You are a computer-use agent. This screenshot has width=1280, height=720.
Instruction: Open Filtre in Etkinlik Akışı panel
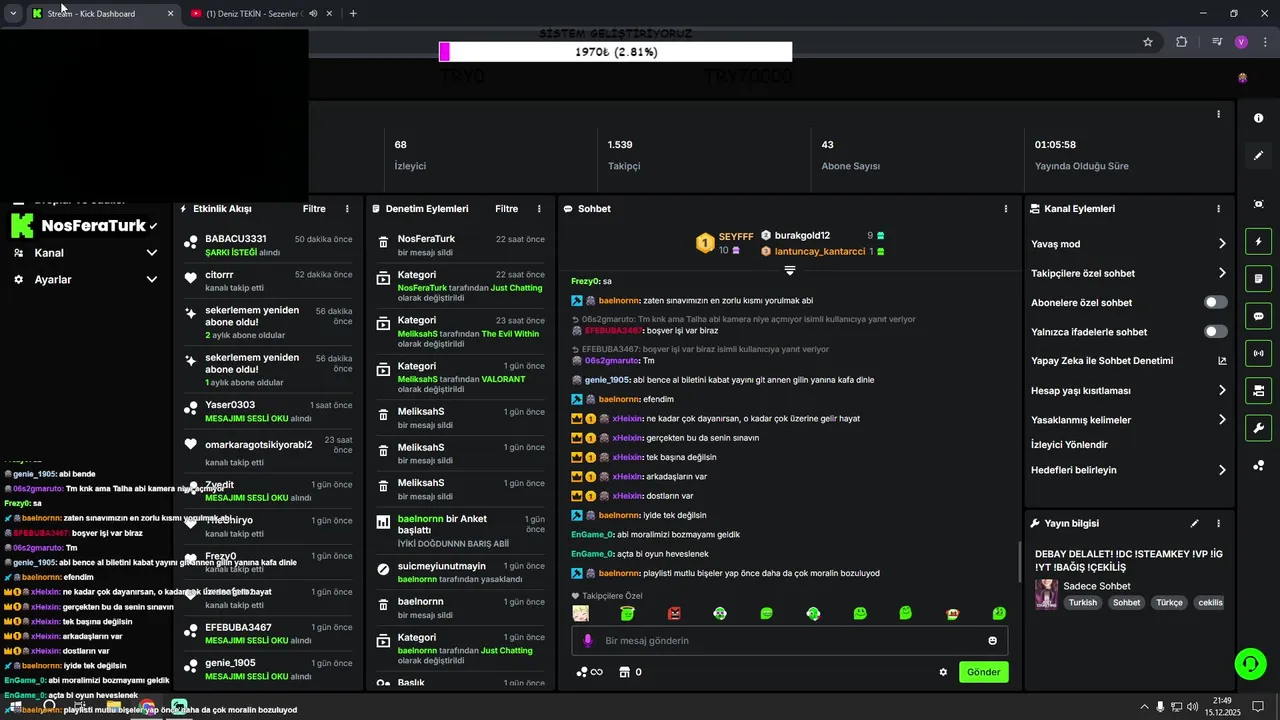coord(314,209)
